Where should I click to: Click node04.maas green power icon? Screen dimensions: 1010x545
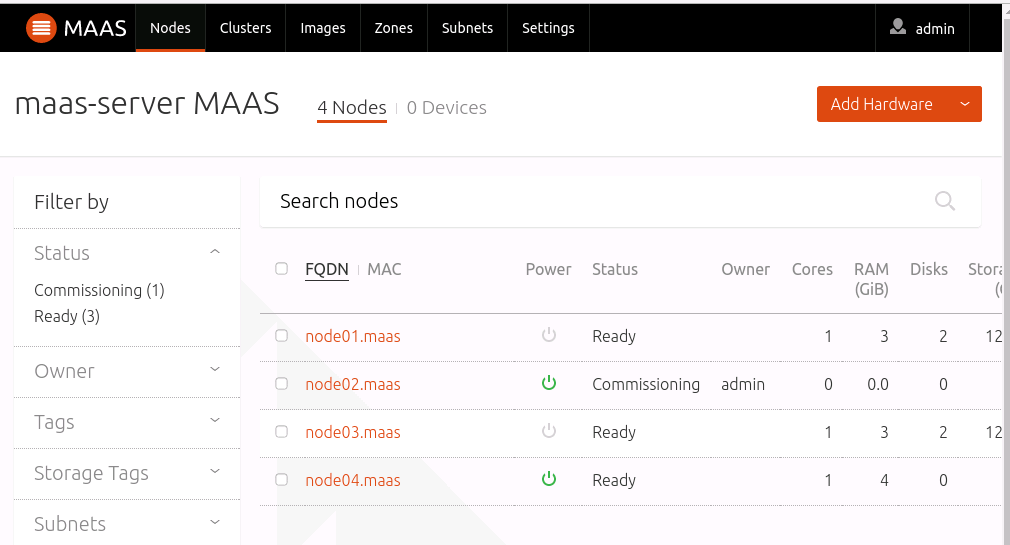click(x=549, y=479)
